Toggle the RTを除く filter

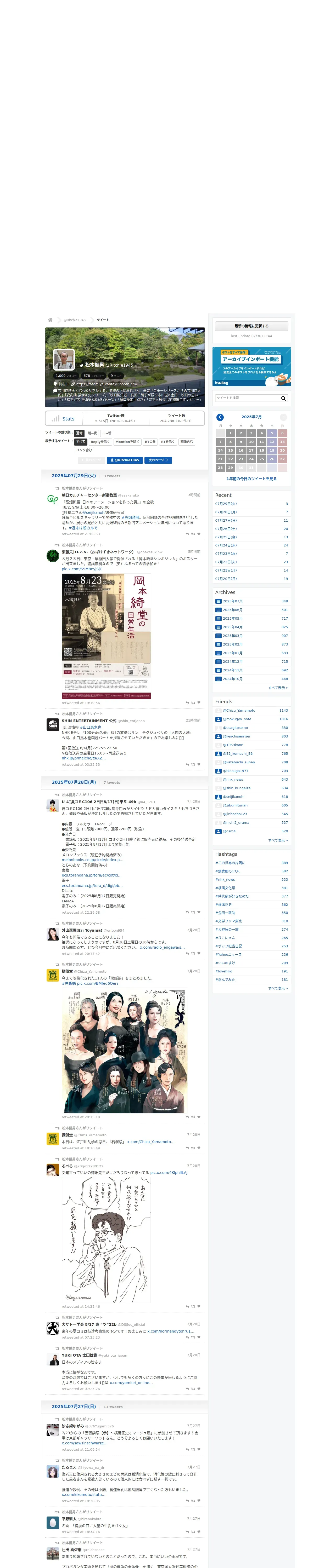click(168, 442)
